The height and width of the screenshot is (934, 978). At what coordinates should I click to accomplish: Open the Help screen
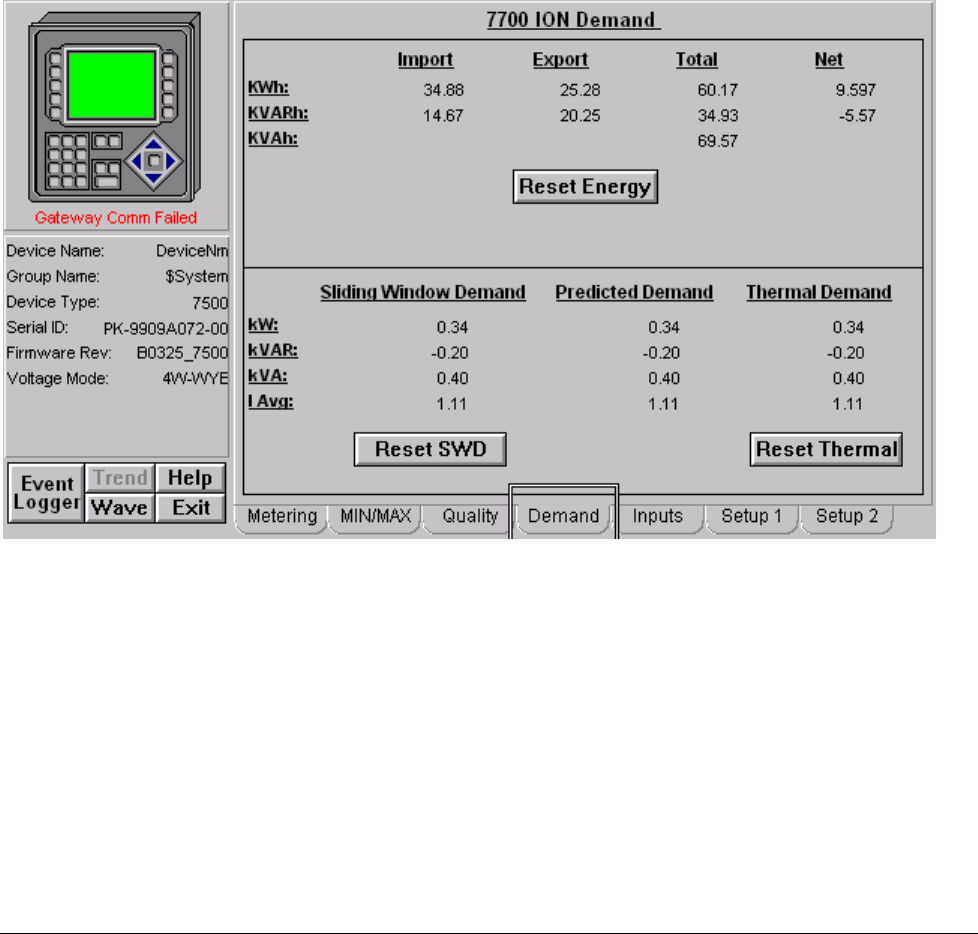point(190,478)
